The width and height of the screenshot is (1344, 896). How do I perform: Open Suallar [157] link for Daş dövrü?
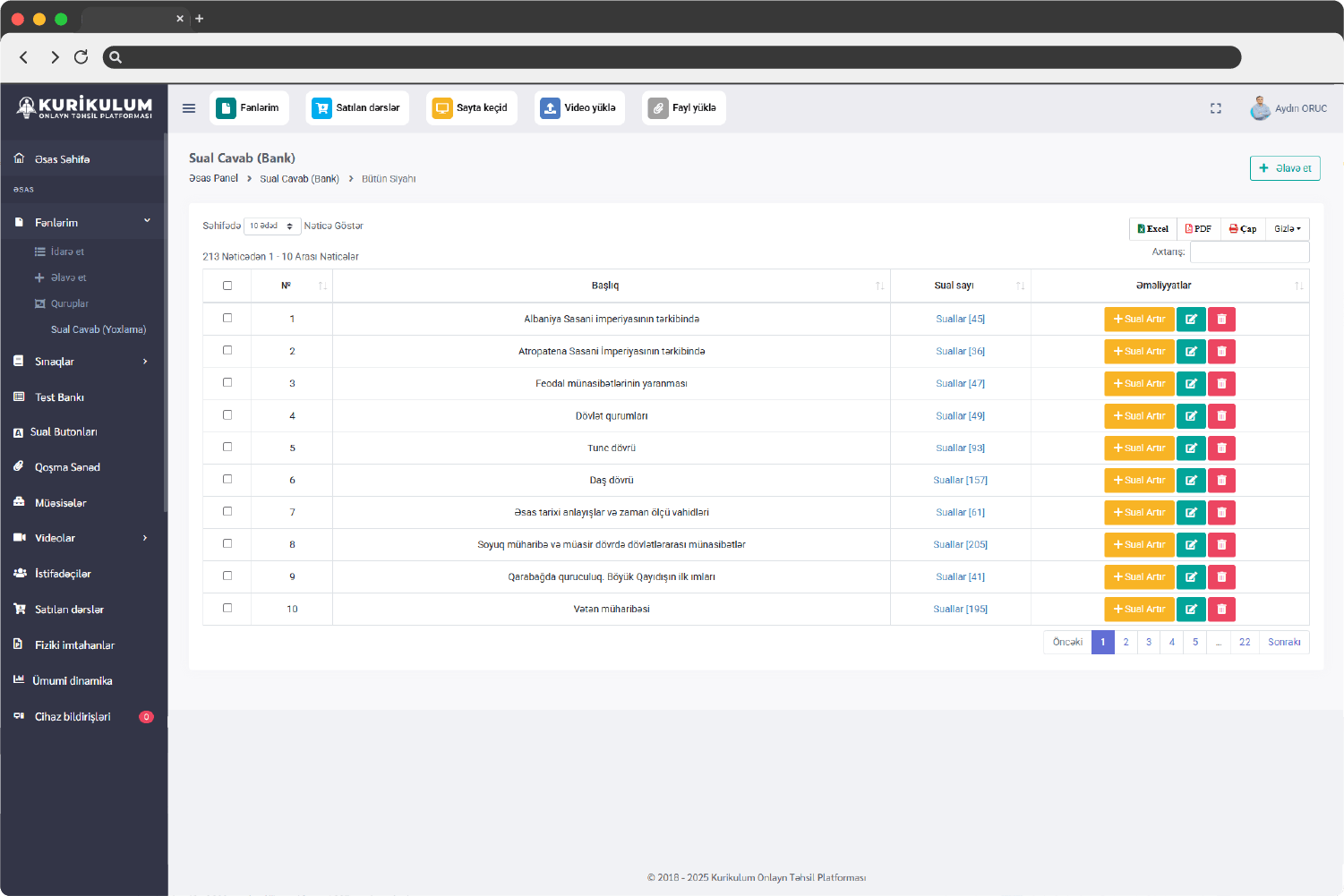pos(960,480)
